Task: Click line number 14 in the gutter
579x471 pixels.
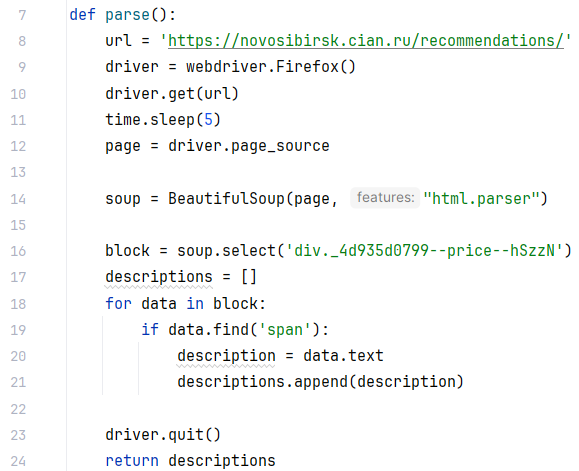Action: pos(18,199)
